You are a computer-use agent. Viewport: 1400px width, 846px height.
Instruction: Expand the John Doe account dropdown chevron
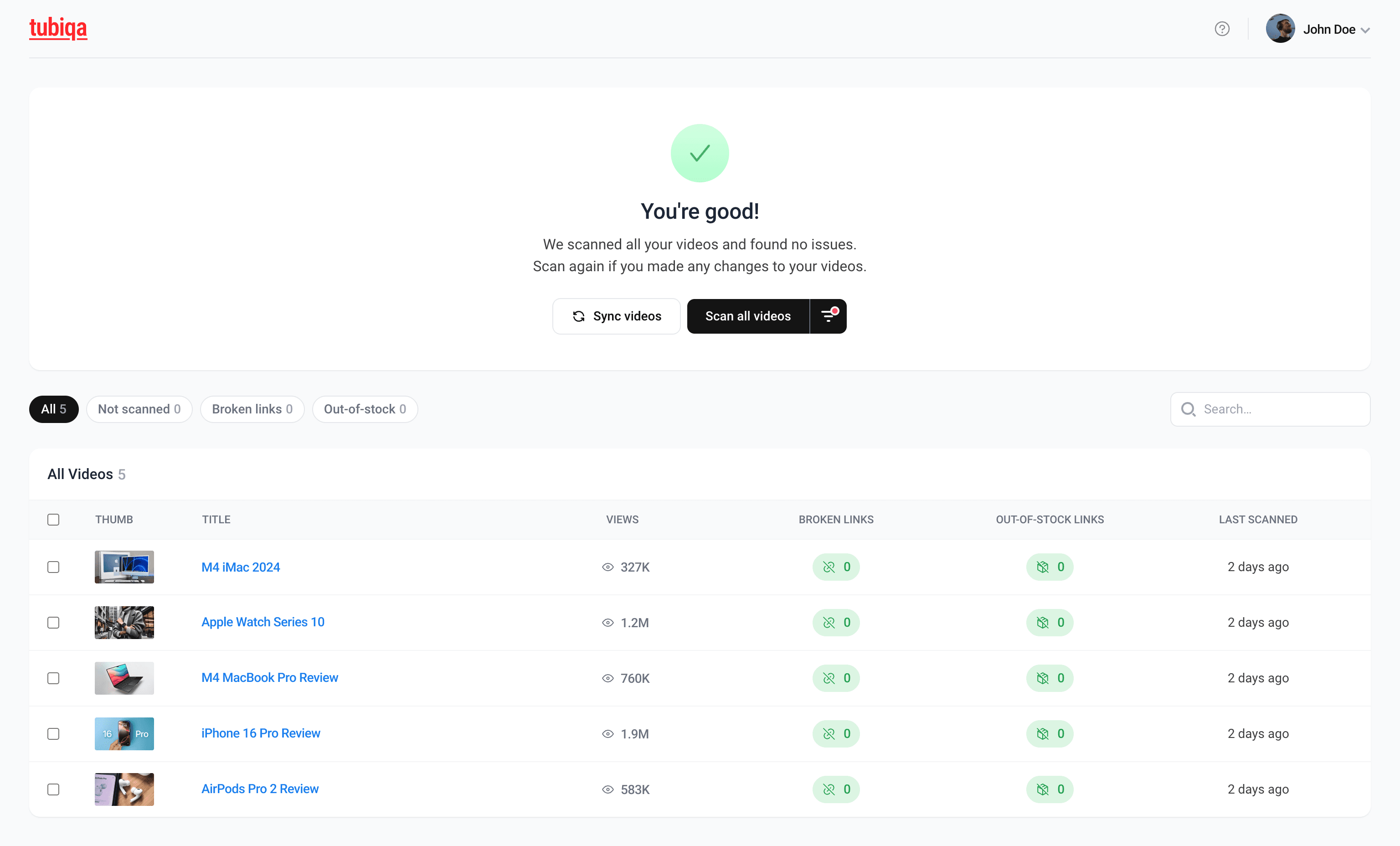coord(1365,30)
